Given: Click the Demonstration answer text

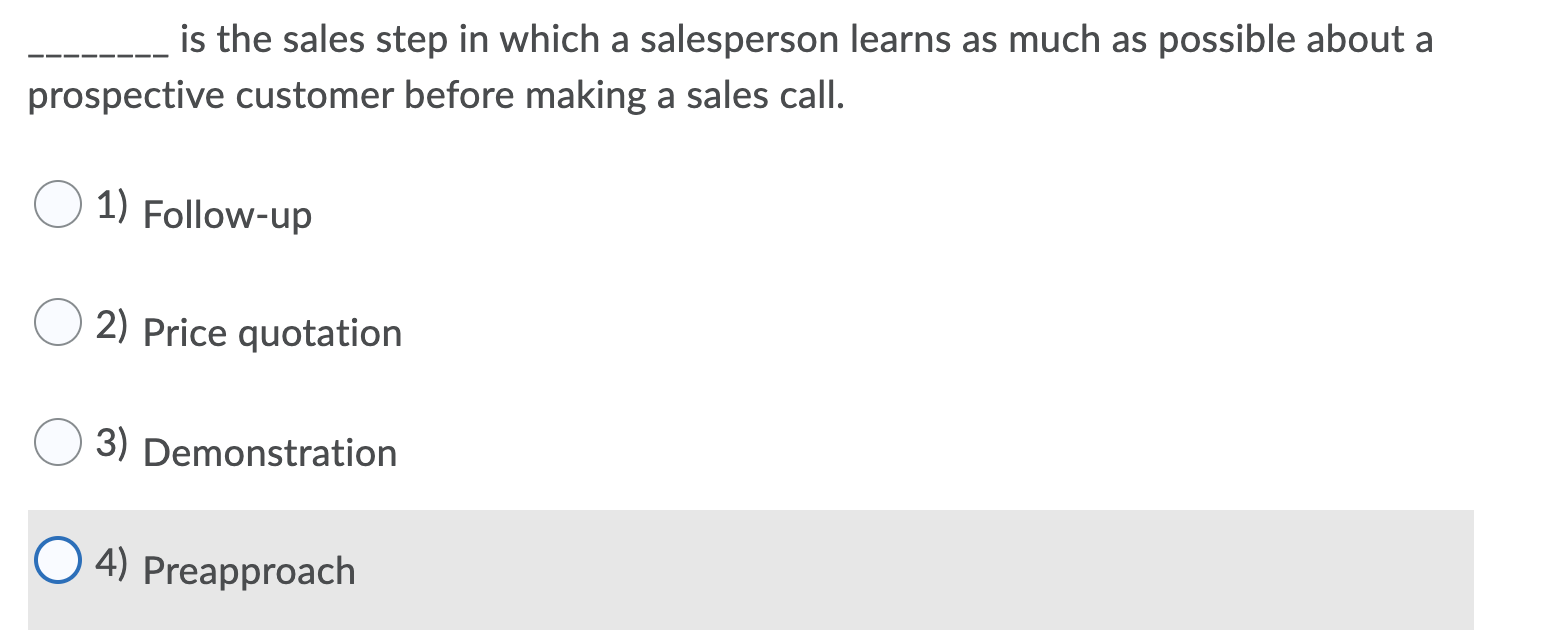Looking at the screenshot, I should 269,452.
